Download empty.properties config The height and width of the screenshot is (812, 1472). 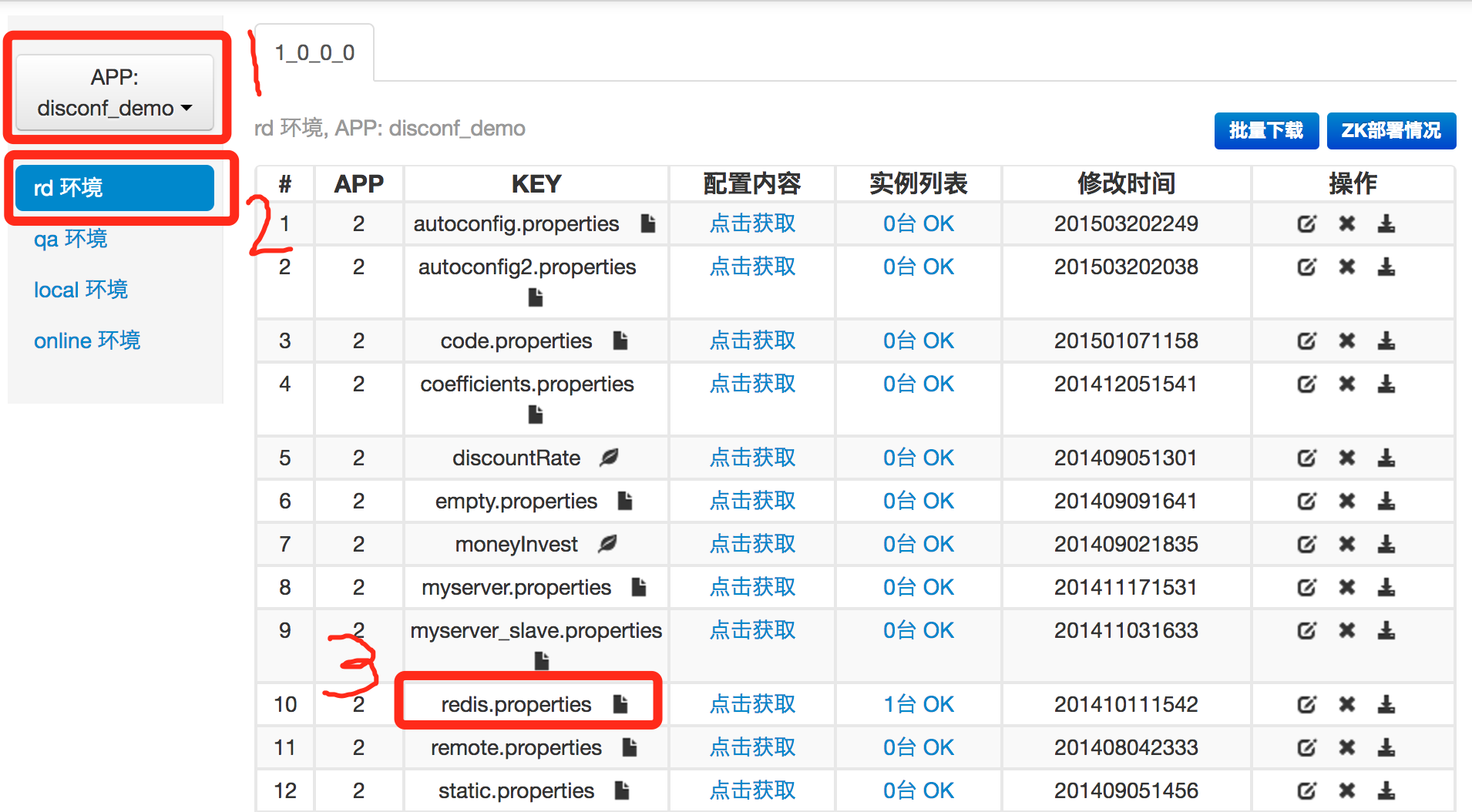point(1386,502)
